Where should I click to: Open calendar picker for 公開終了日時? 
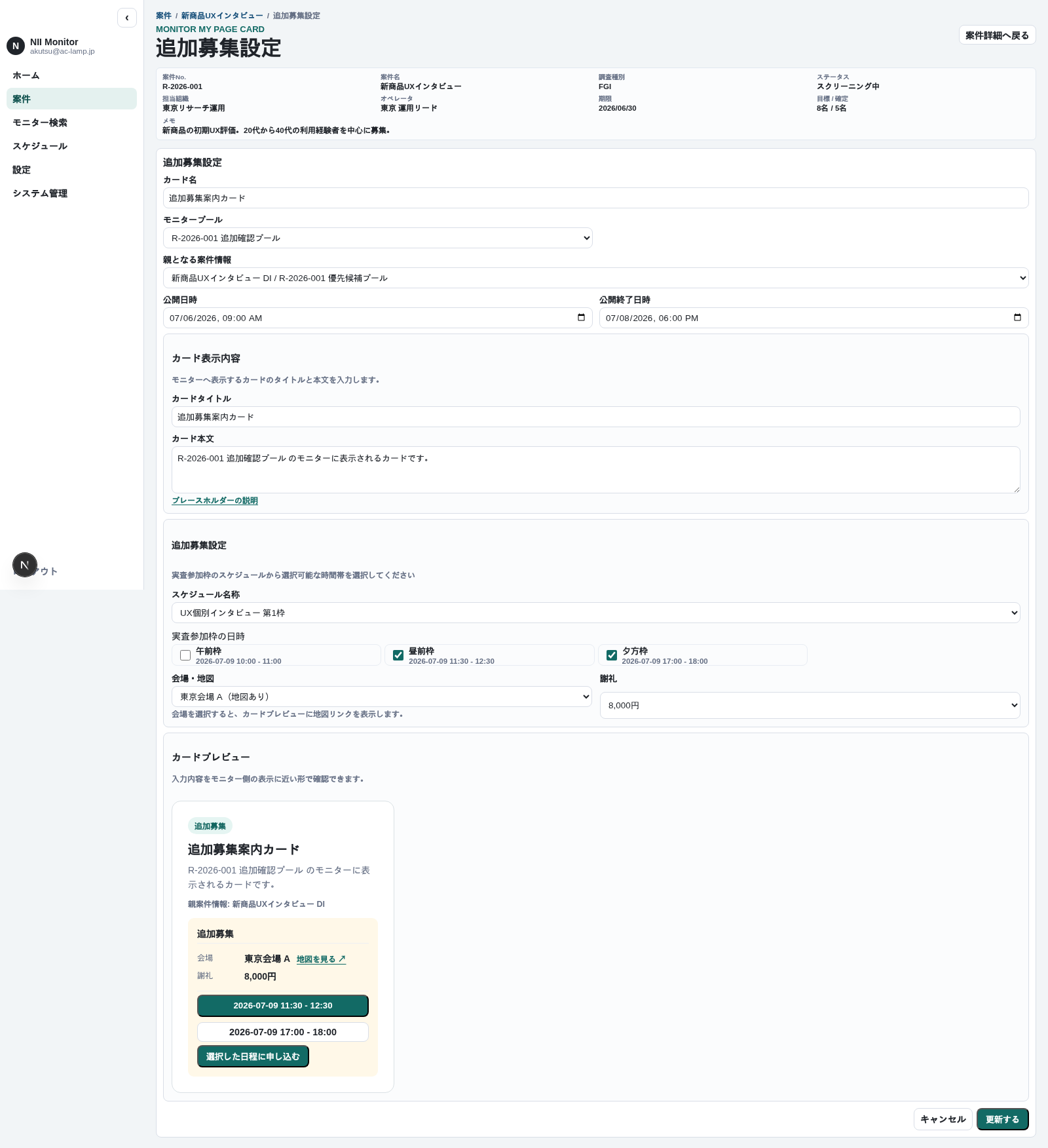click(x=1017, y=318)
